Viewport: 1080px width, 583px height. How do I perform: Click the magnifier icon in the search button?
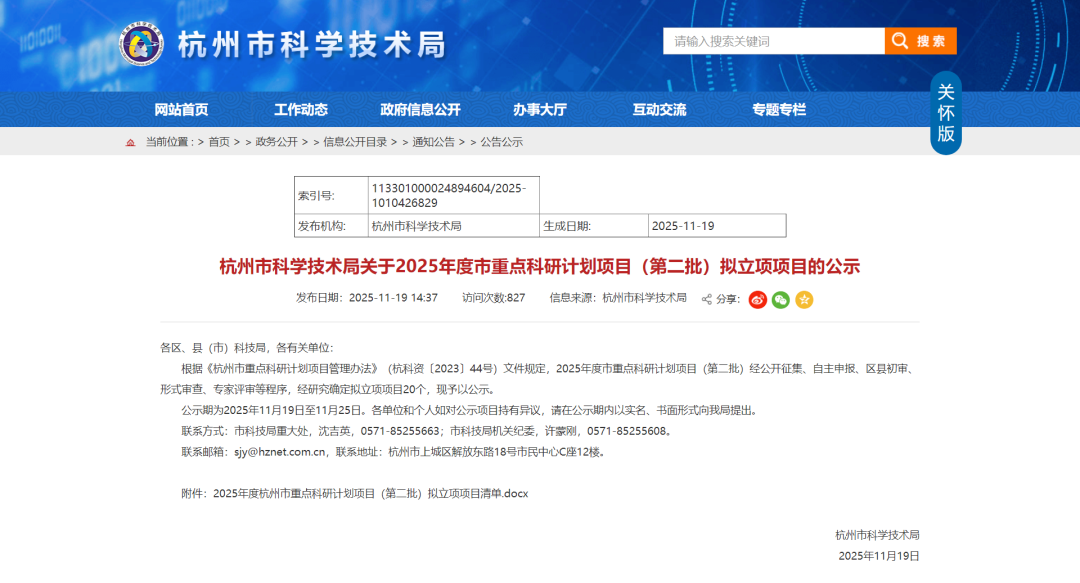tap(900, 41)
